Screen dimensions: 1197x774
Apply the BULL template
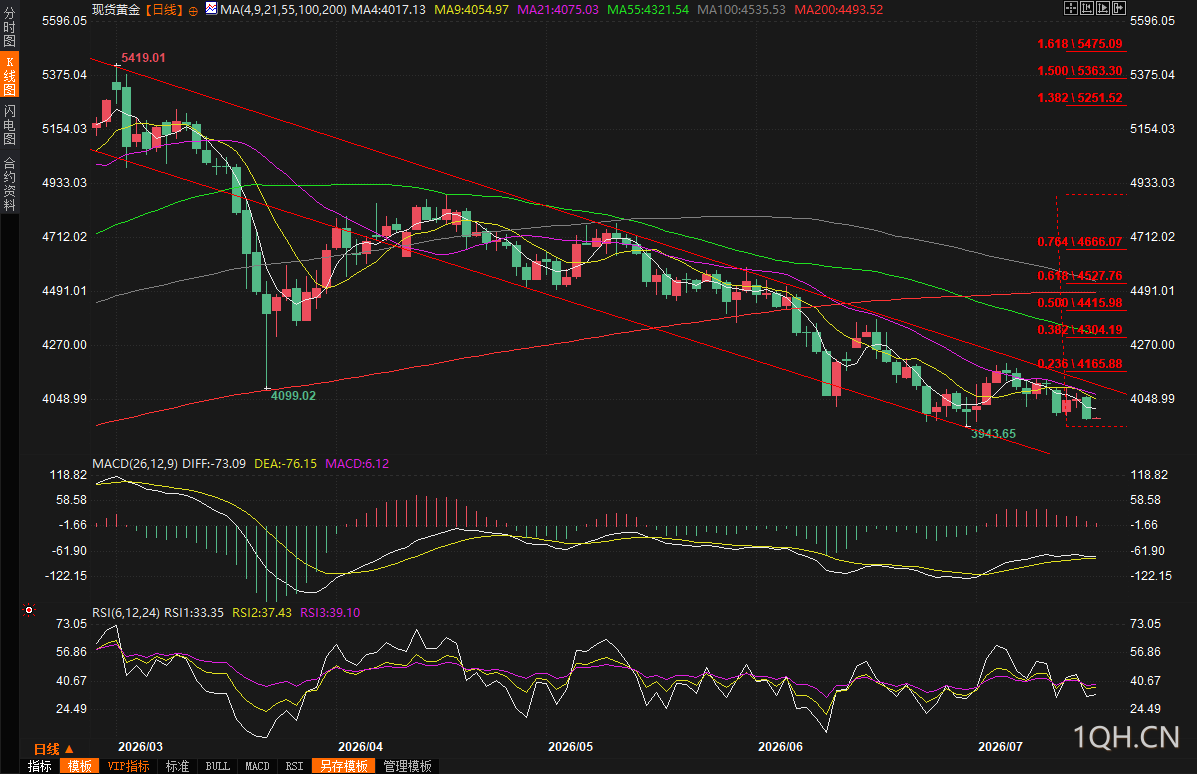point(218,766)
